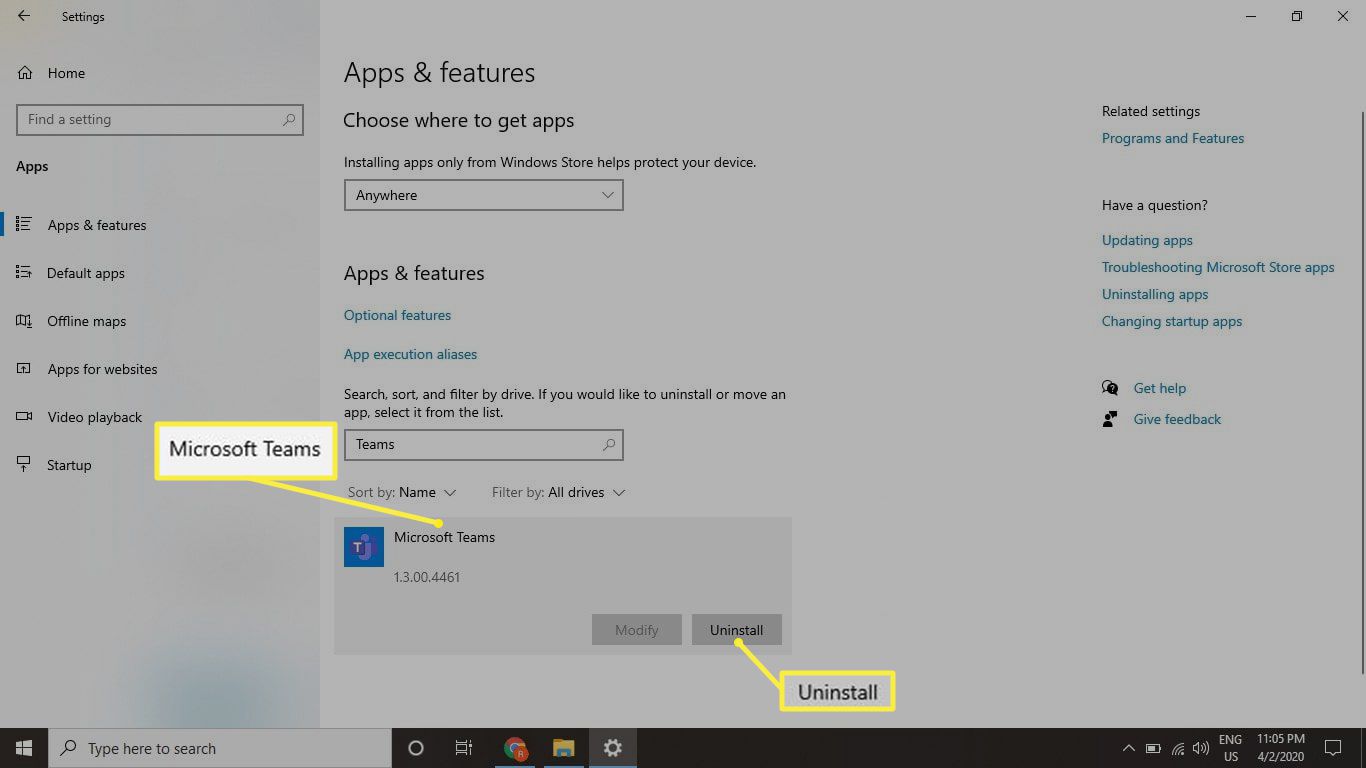This screenshot has width=1366, height=768.
Task: Open Troubleshooting Microsoft Store apps link
Action: [x=1218, y=267]
